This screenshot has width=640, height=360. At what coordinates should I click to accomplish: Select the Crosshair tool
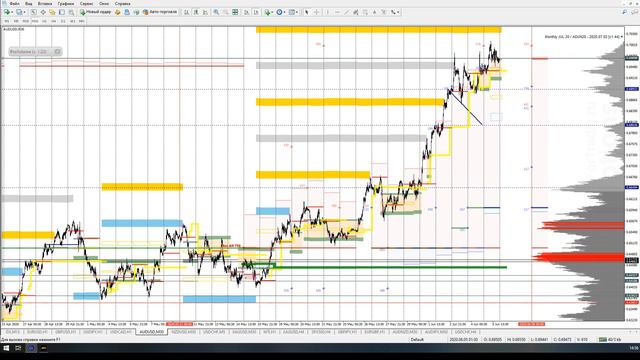[316, 12]
